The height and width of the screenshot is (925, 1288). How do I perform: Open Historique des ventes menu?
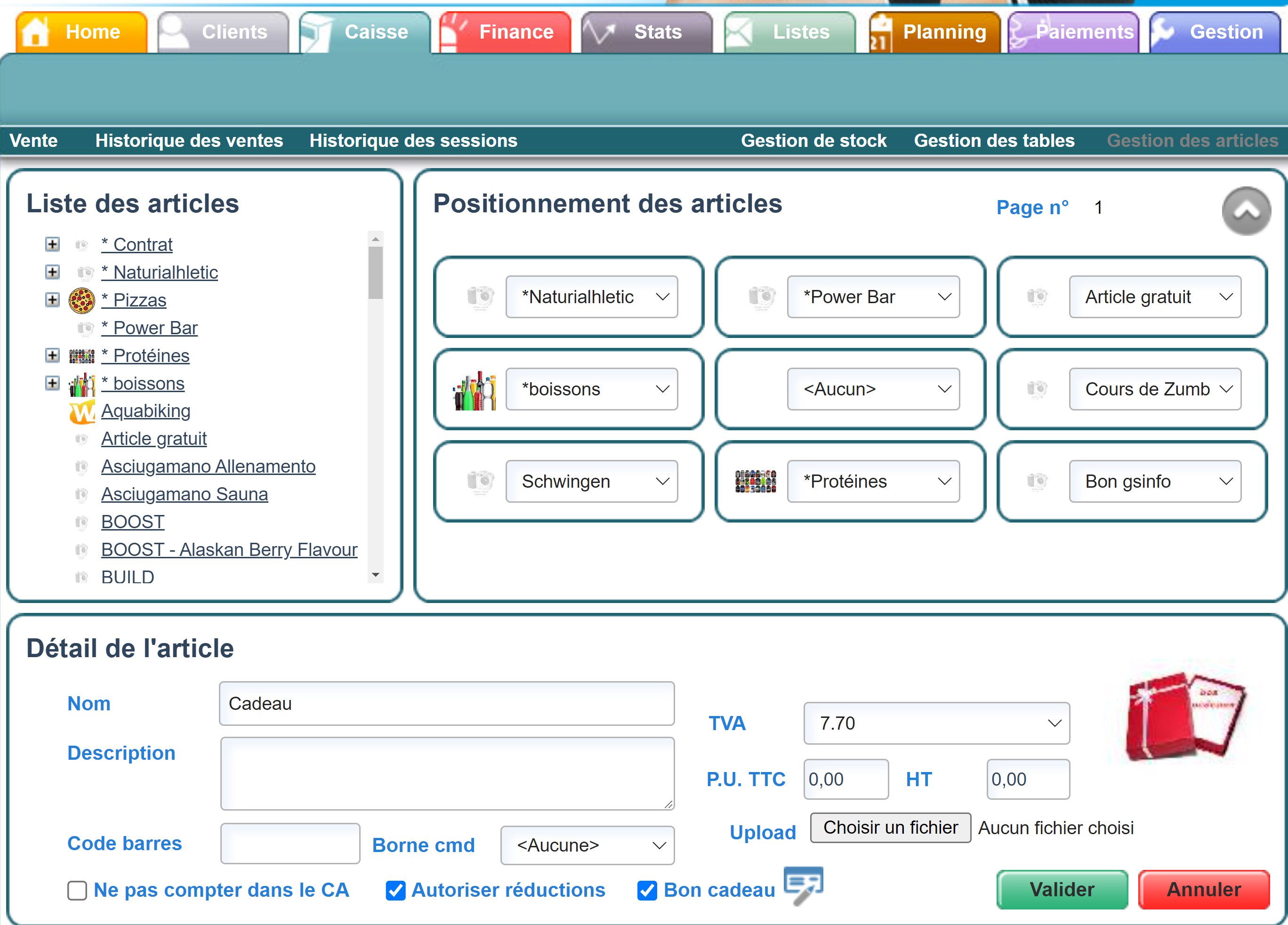click(189, 140)
